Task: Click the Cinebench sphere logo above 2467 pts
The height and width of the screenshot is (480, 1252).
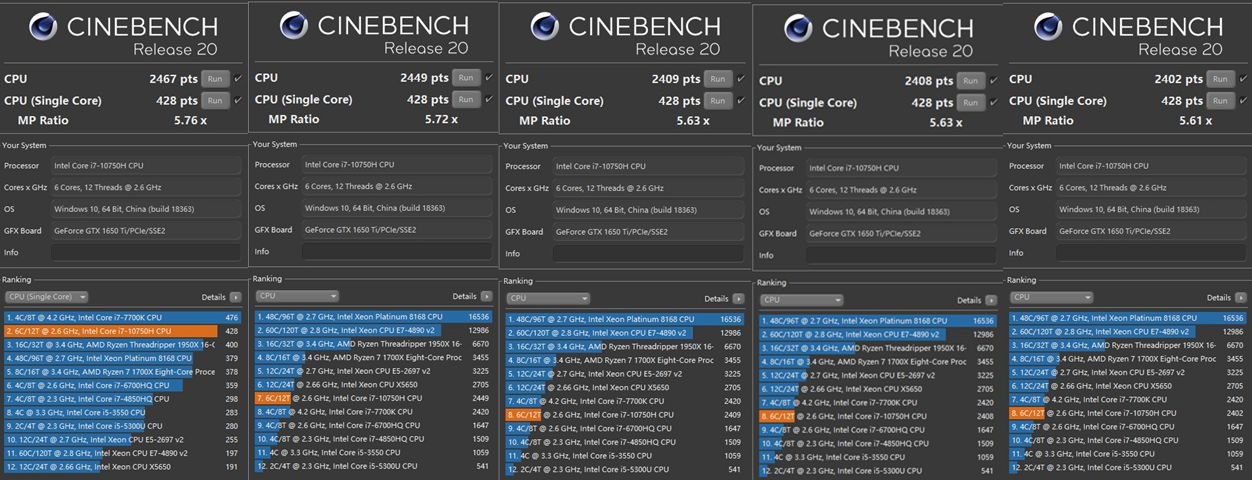Action: click(x=42, y=28)
